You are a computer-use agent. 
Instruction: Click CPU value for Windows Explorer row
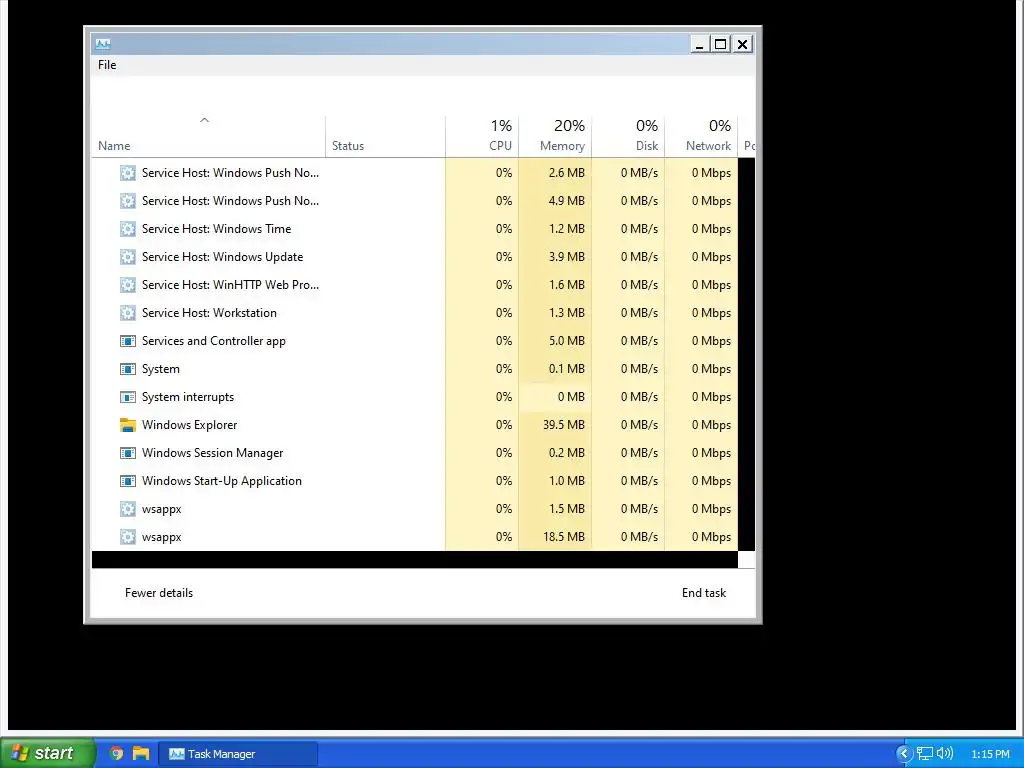click(x=504, y=425)
